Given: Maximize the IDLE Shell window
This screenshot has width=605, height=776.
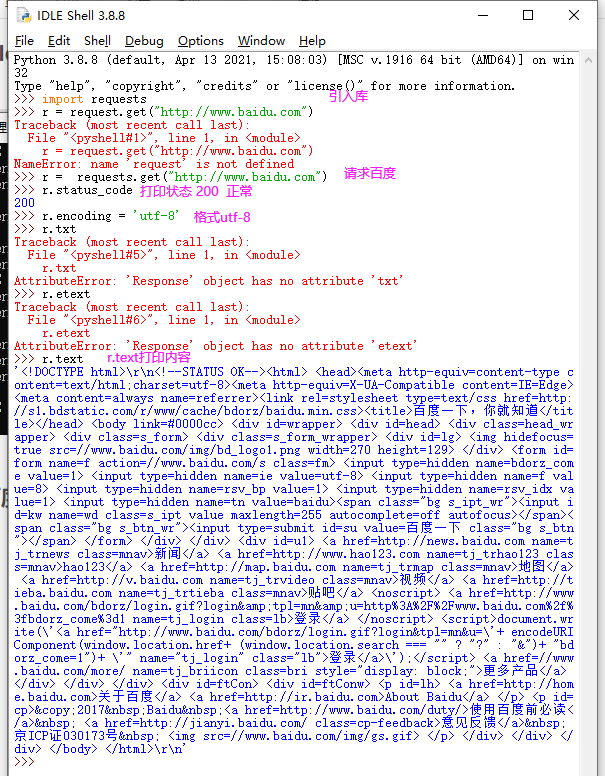Looking at the screenshot, I should (528, 15).
